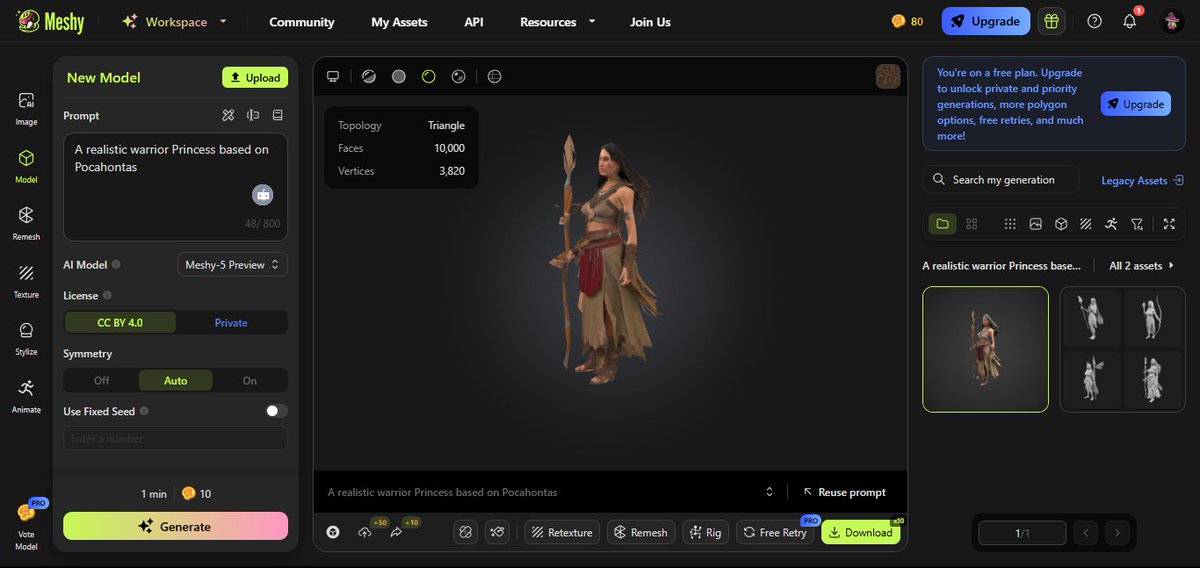The height and width of the screenshot is (568, 1200).
Task: Open the Legacy Assets link
Action: click(x=1142, y=180)
